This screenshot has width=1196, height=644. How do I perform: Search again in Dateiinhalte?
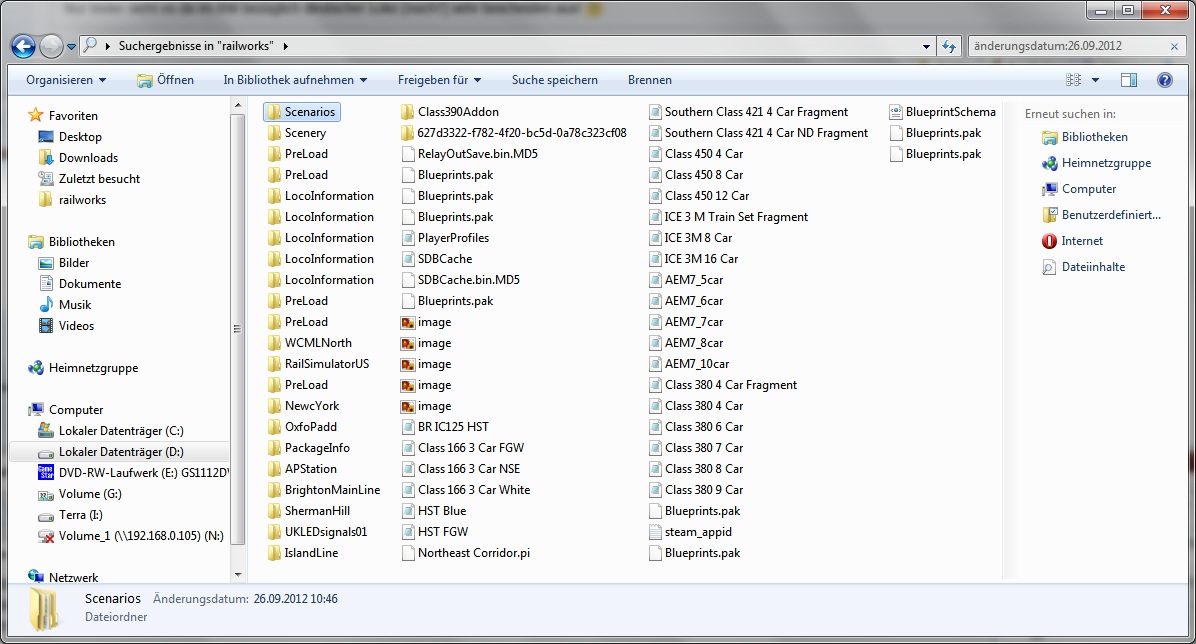point(1093,267)
